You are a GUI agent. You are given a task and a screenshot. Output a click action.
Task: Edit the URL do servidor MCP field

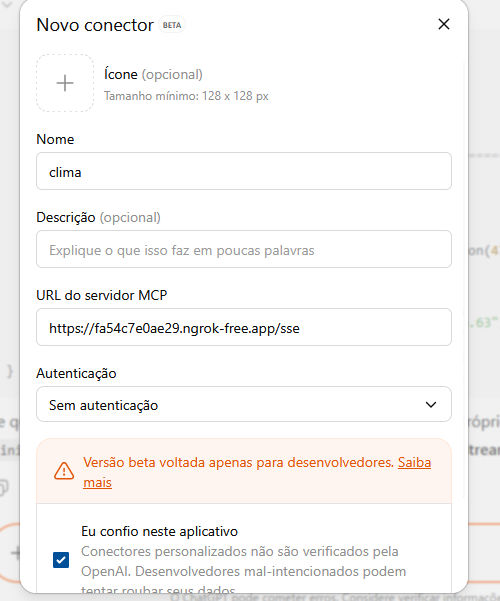(244, 327)
